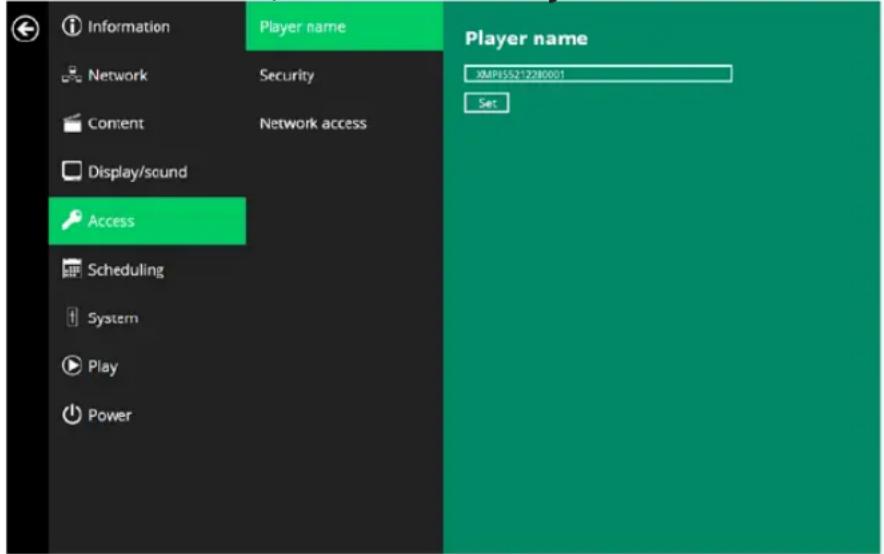The width and height of the screenshot is (884, 554).
Task: Open the Network settings label
Action: click(118, 75)
